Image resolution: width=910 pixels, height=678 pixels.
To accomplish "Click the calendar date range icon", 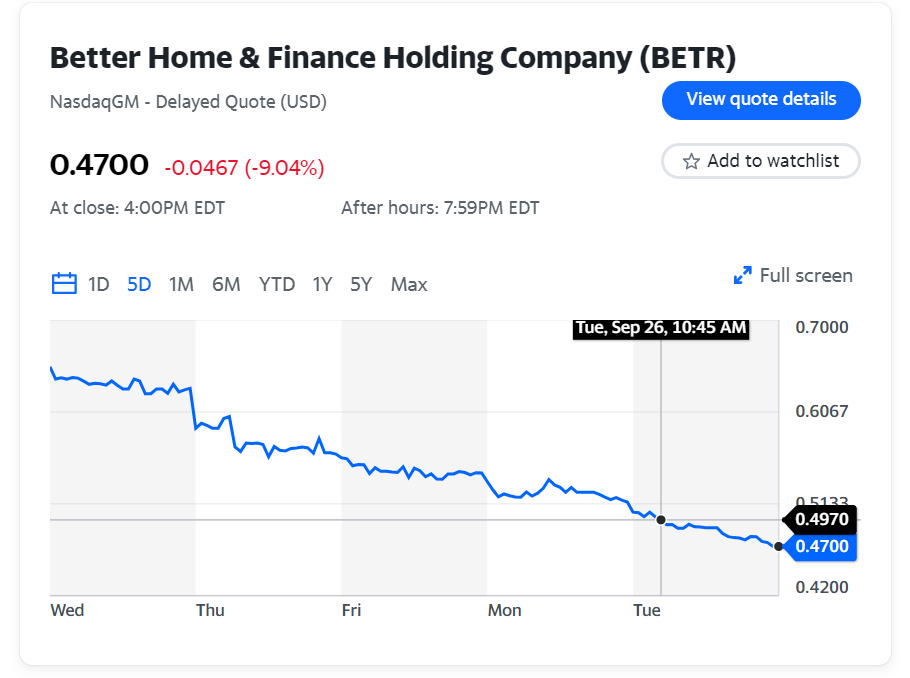I will point(64,284).
